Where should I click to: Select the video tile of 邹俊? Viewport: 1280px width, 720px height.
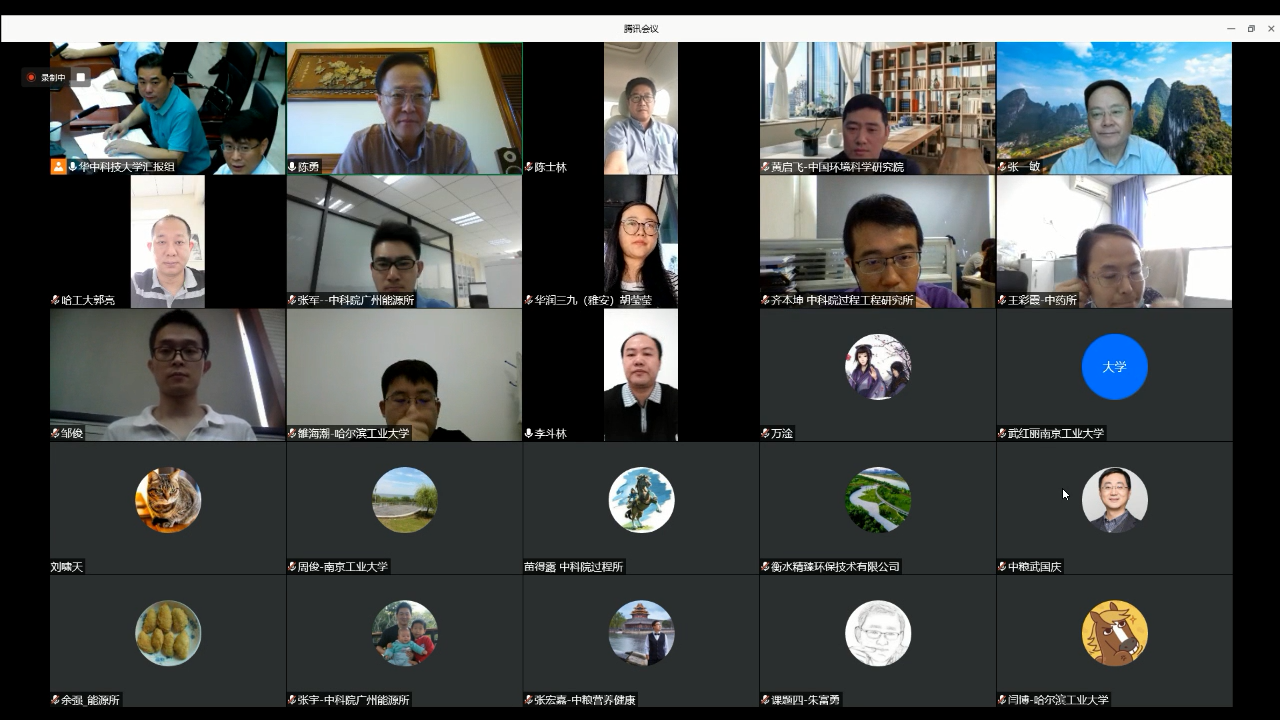pyautogui.click(x=168, y=374)
